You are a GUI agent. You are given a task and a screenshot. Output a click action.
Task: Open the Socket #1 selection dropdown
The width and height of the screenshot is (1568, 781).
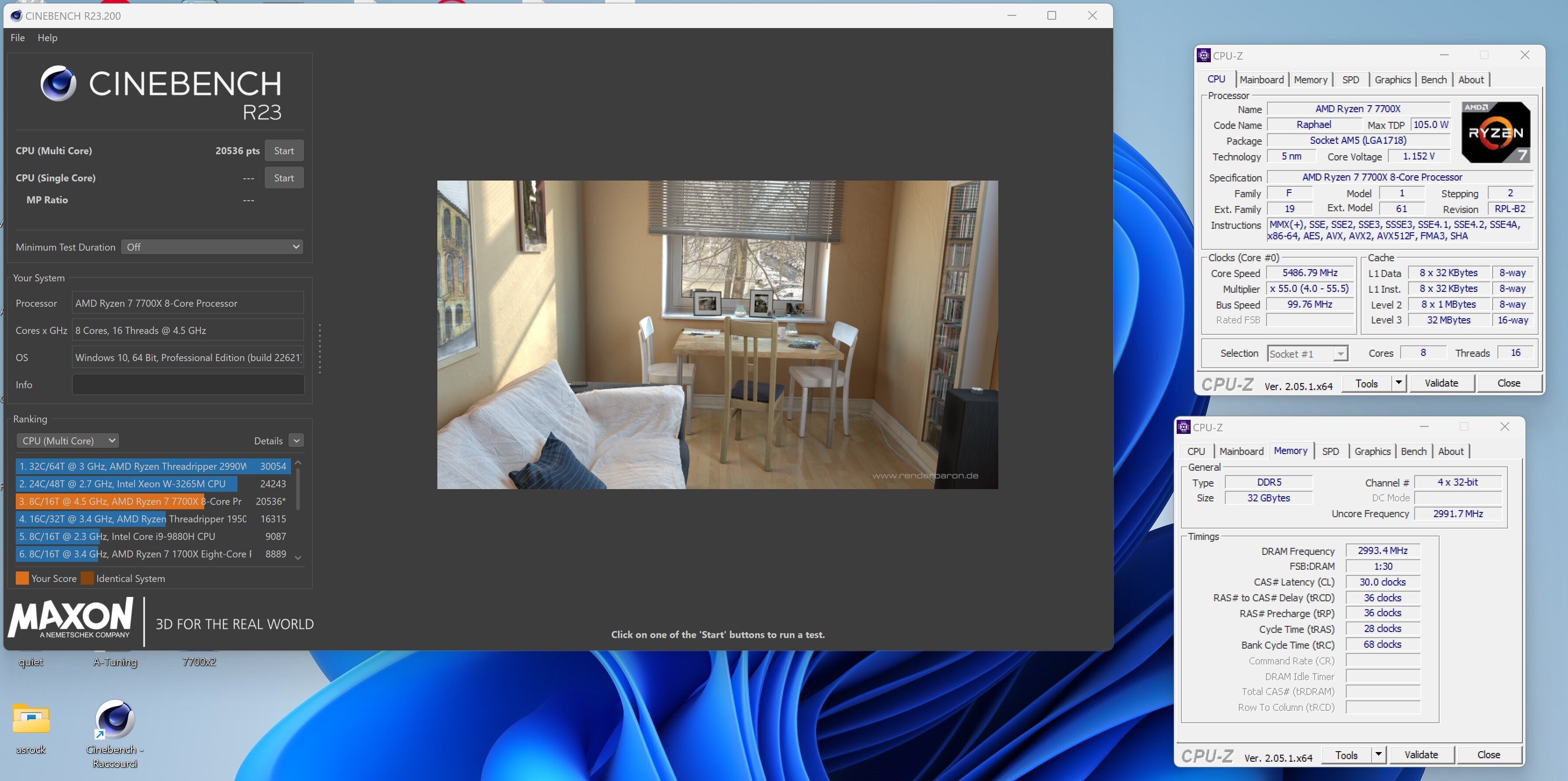[x=1308, y=354]
